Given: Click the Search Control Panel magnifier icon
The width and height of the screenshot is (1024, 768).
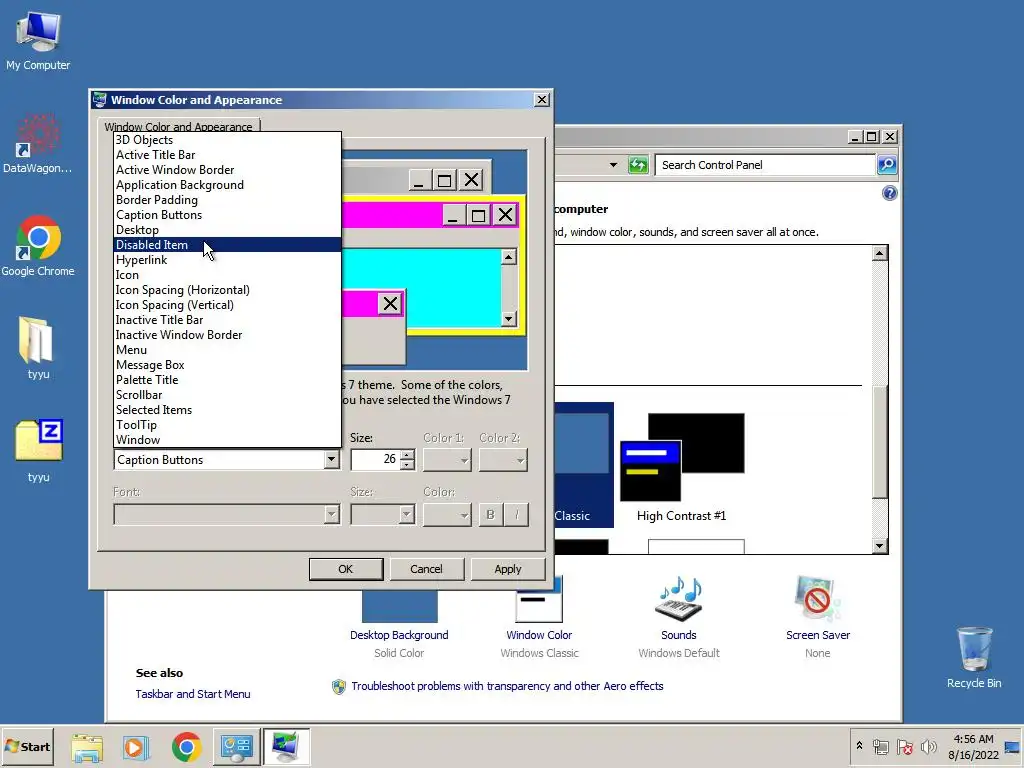Looking at the screenshot, I should pyautogui.click(x=886, y=165).
